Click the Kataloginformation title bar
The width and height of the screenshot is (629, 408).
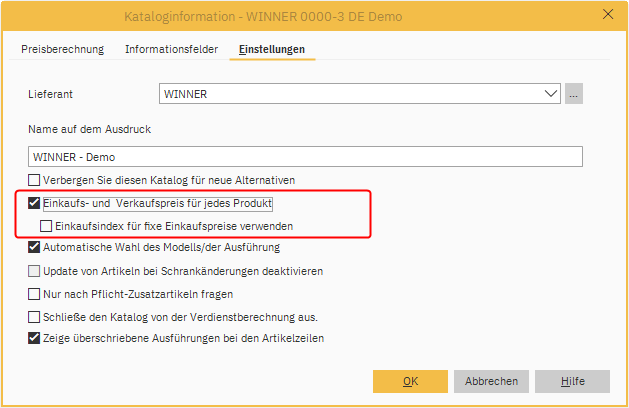point(300,15)
